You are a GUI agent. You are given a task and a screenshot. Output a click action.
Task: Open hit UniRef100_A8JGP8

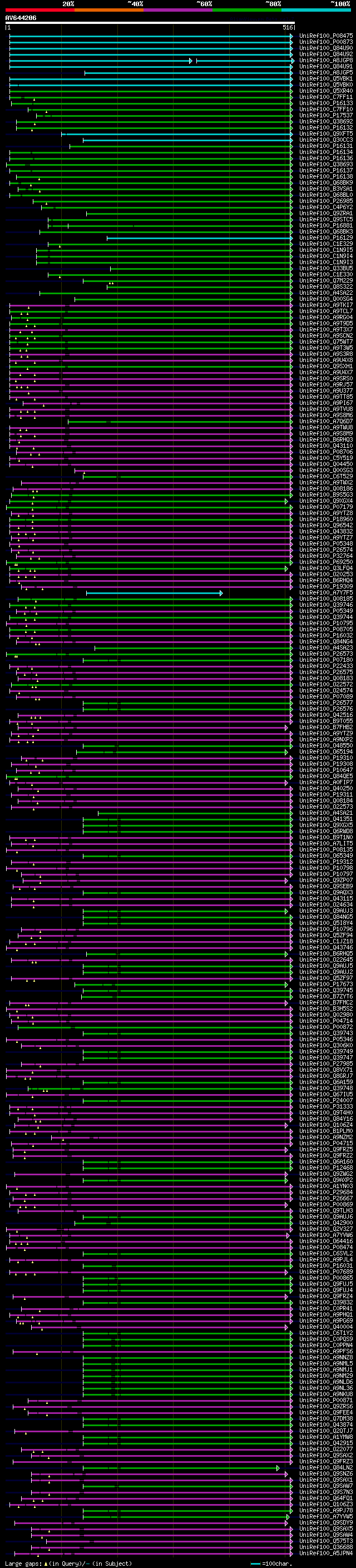coord(325,60)
